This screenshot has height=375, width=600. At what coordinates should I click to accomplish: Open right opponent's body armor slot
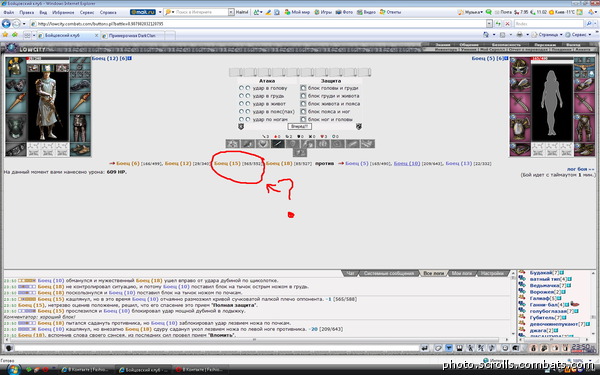point(520,128)
